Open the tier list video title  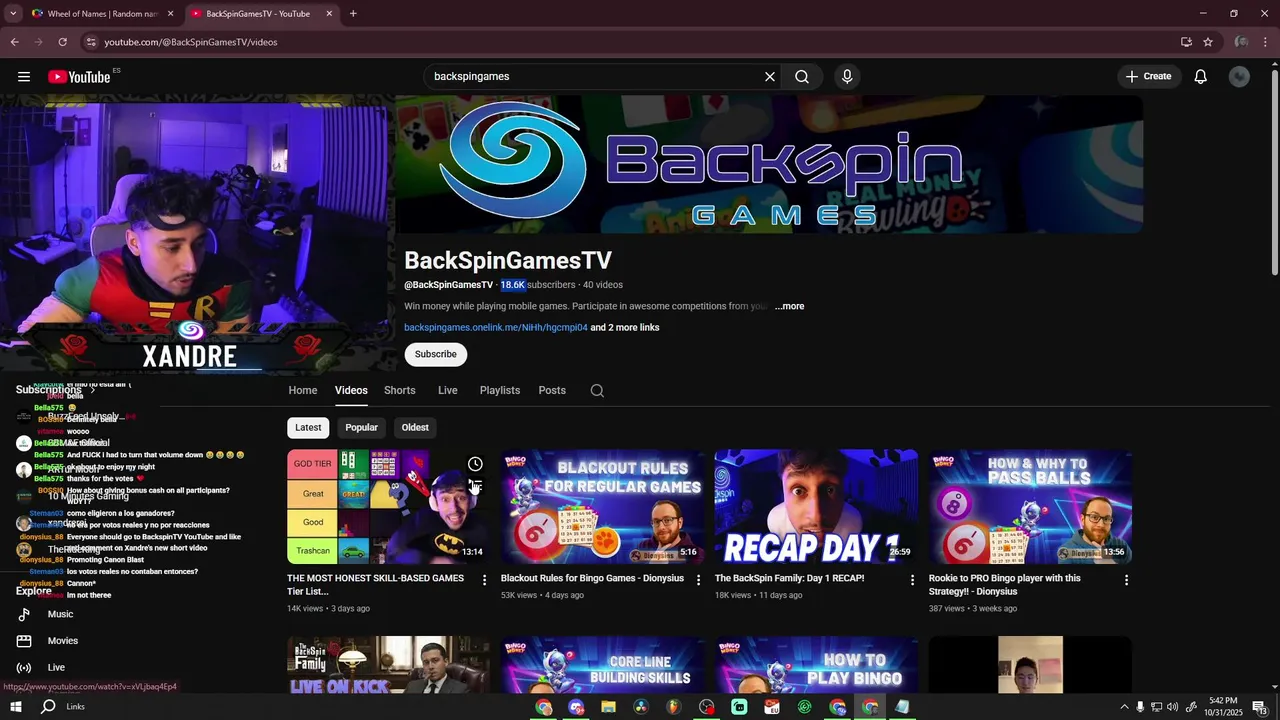(x=375, y=585)
